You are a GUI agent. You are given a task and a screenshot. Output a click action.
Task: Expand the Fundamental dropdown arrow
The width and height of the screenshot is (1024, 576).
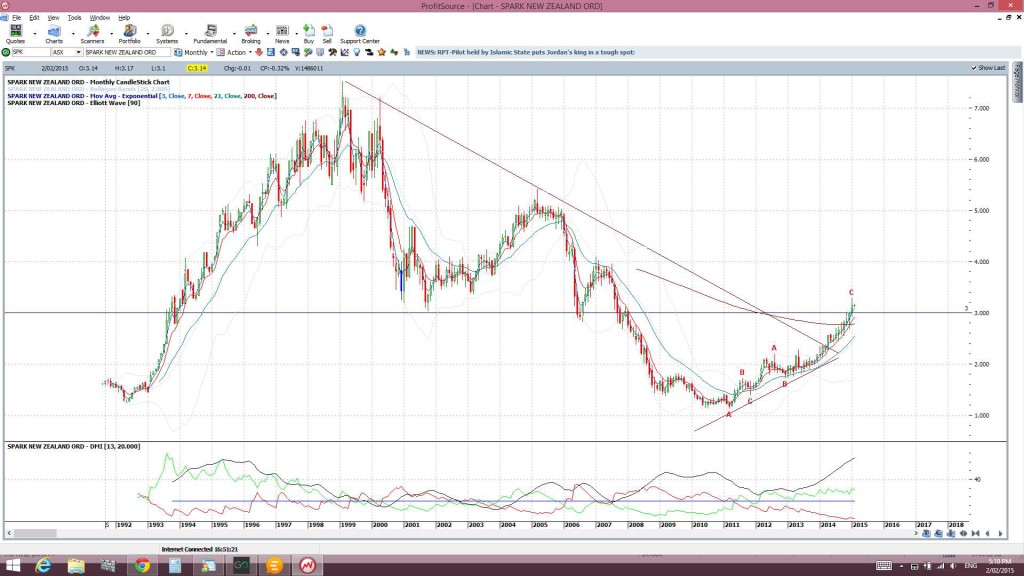coord(234,34)
